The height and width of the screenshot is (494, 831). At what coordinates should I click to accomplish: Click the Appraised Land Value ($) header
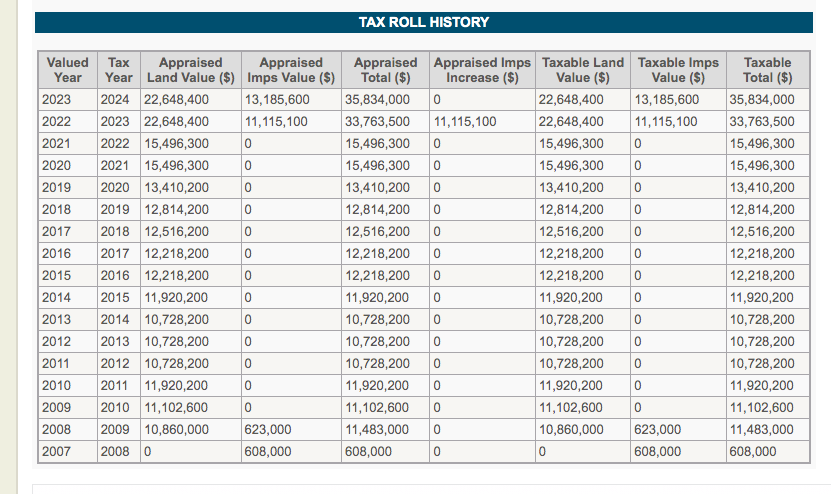(x=191, y=70)
